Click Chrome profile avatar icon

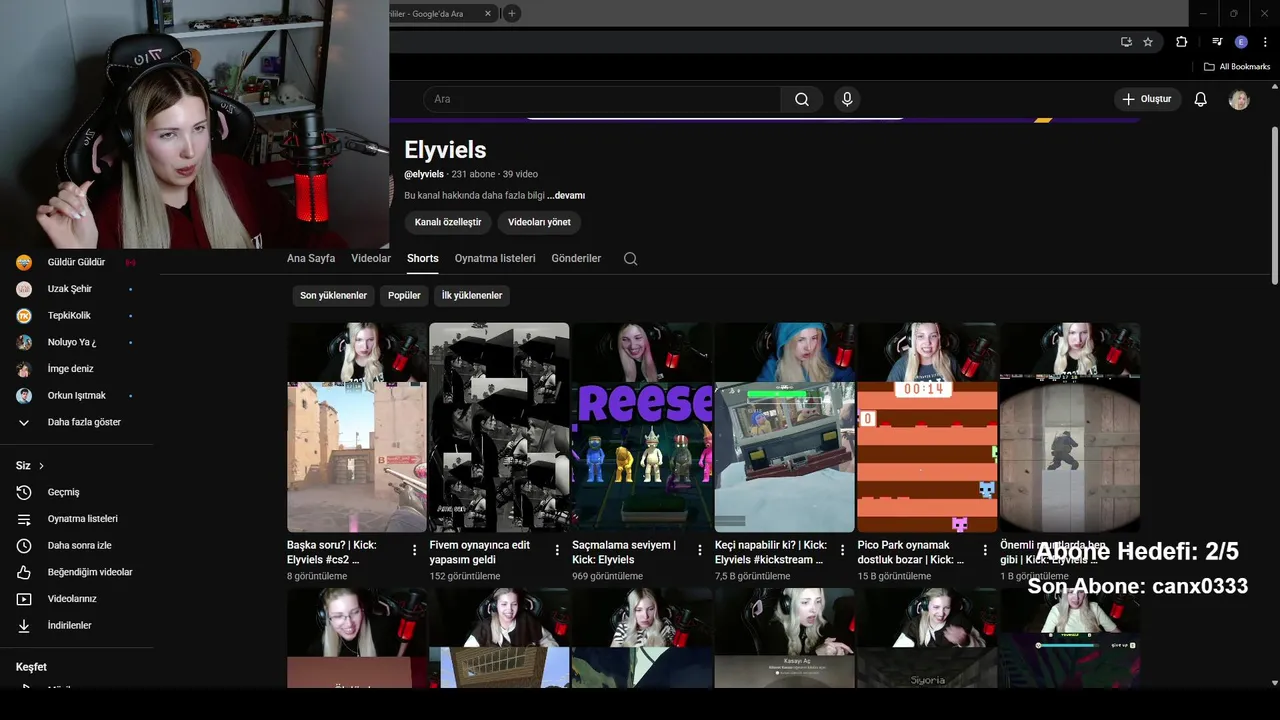click(x=1241, y=42)
